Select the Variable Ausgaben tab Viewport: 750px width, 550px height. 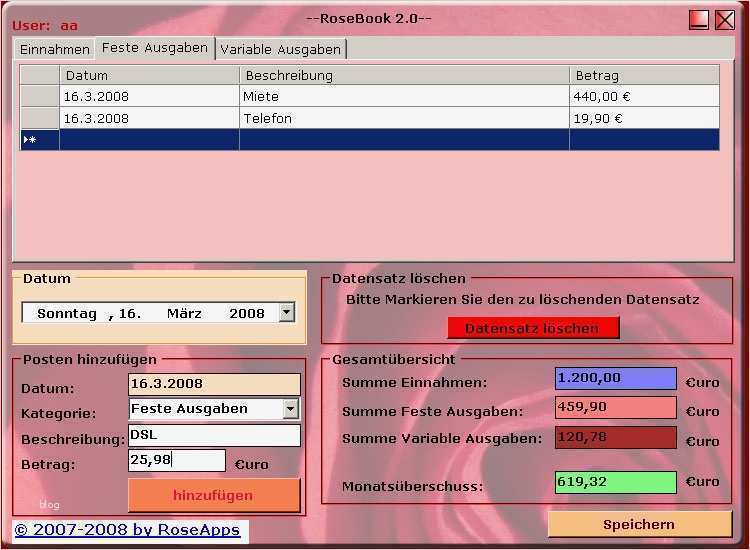281,49
